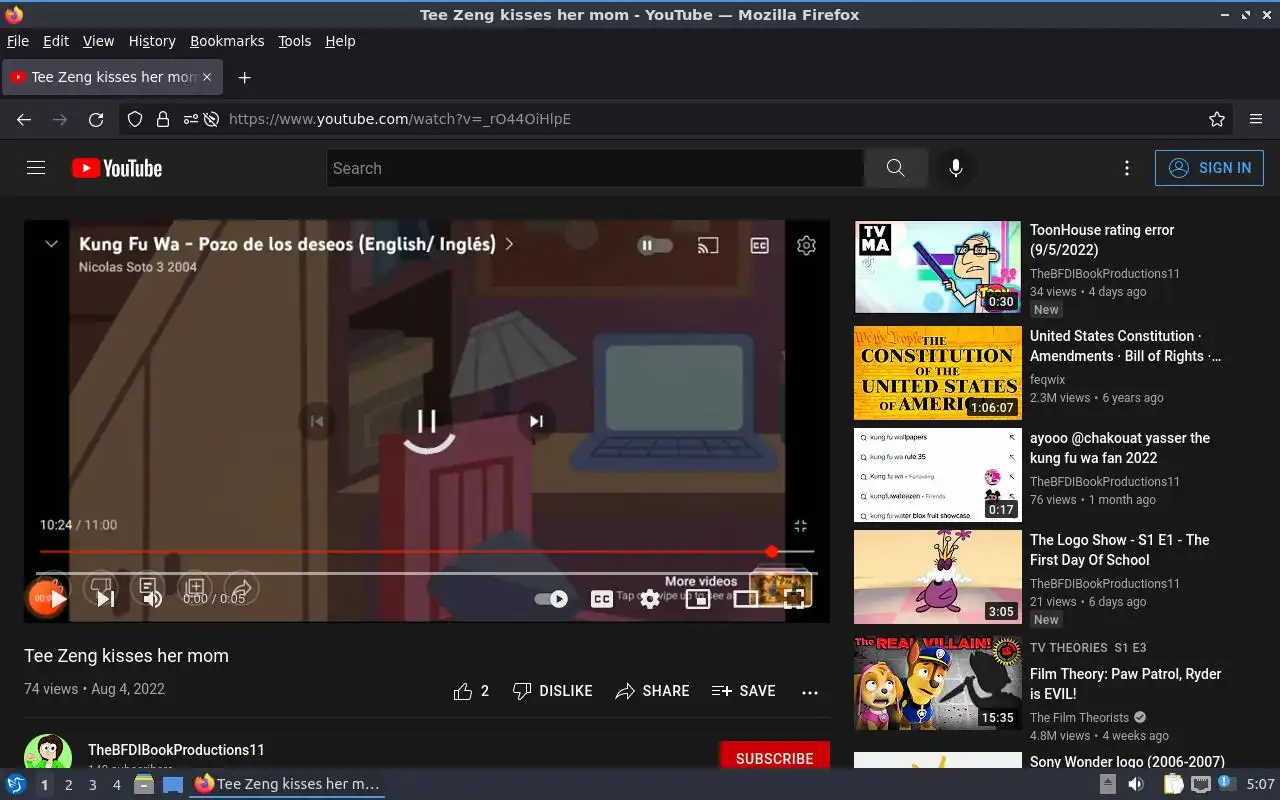The image size is (1280, 800).
Task: Click the autoplay-blocked permission icon in address bar
Action: [211, 119]
